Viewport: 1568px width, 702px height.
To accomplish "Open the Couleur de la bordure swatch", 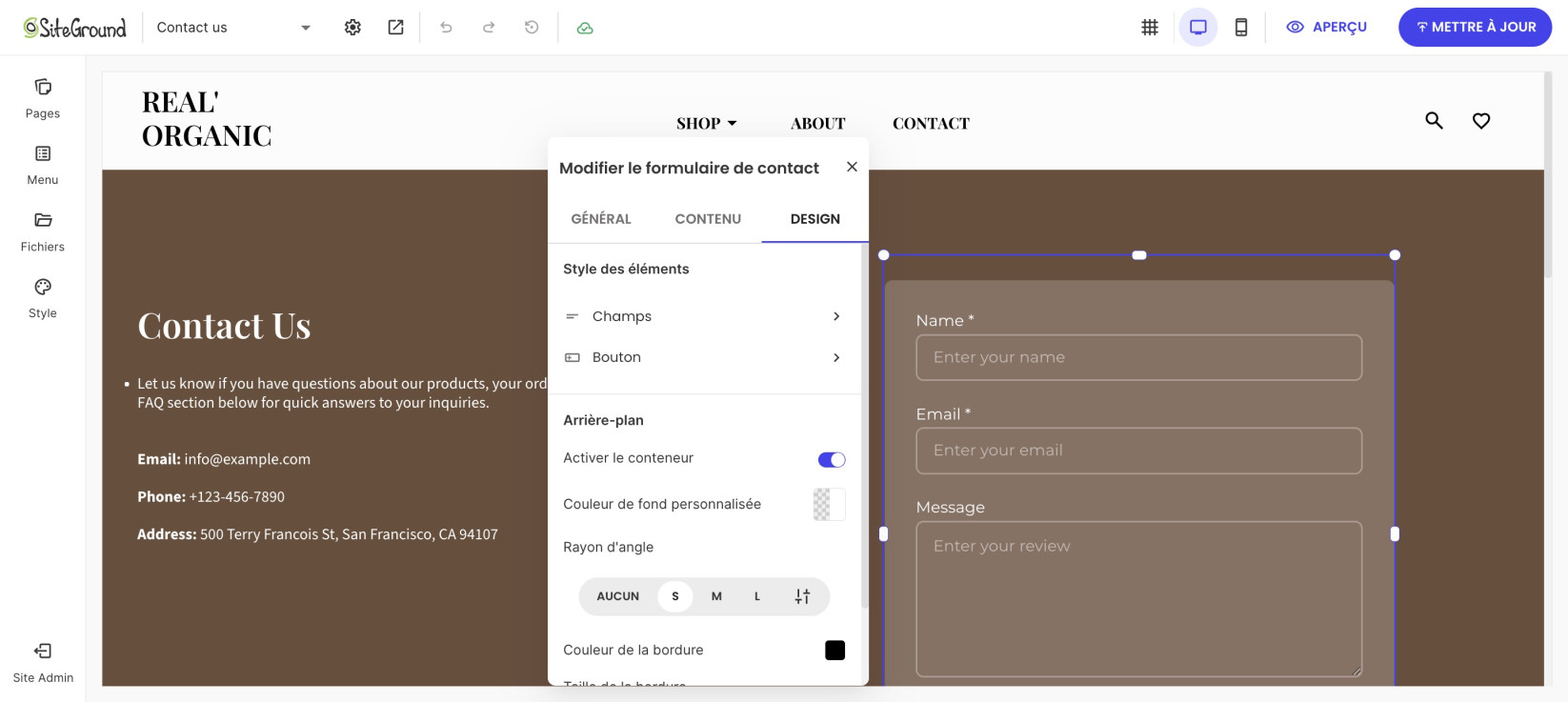I will point(834,651).
